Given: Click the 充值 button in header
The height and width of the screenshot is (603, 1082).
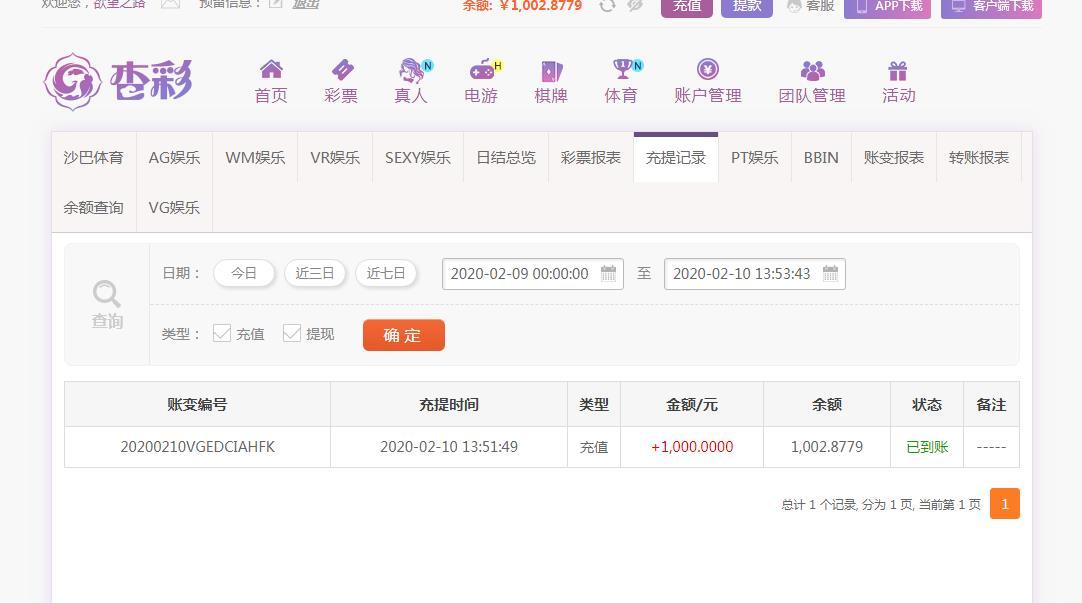Looking at the screenshot, I should 687,6.
